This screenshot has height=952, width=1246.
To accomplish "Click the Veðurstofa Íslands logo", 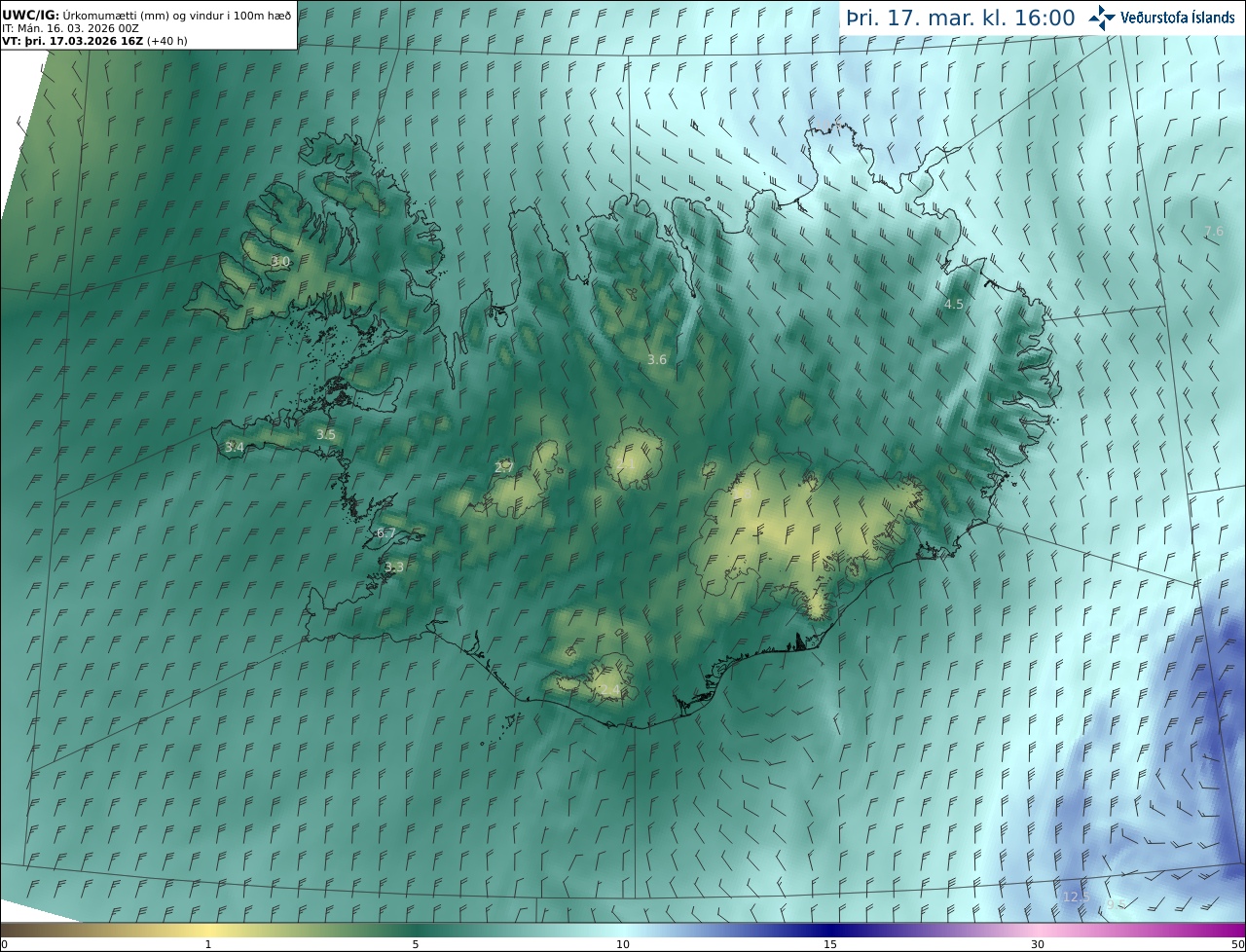I will pos(1161,18).
